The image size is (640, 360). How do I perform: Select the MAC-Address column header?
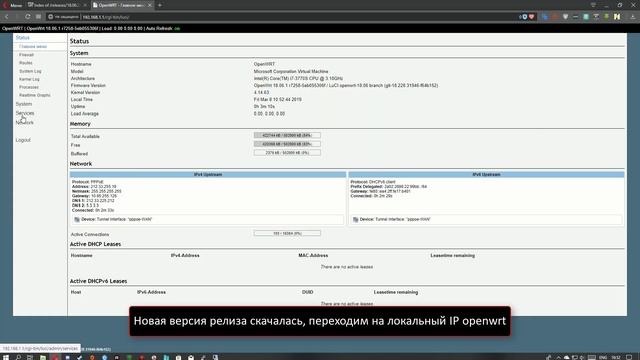pyautogui.click(x=313, y=256)
